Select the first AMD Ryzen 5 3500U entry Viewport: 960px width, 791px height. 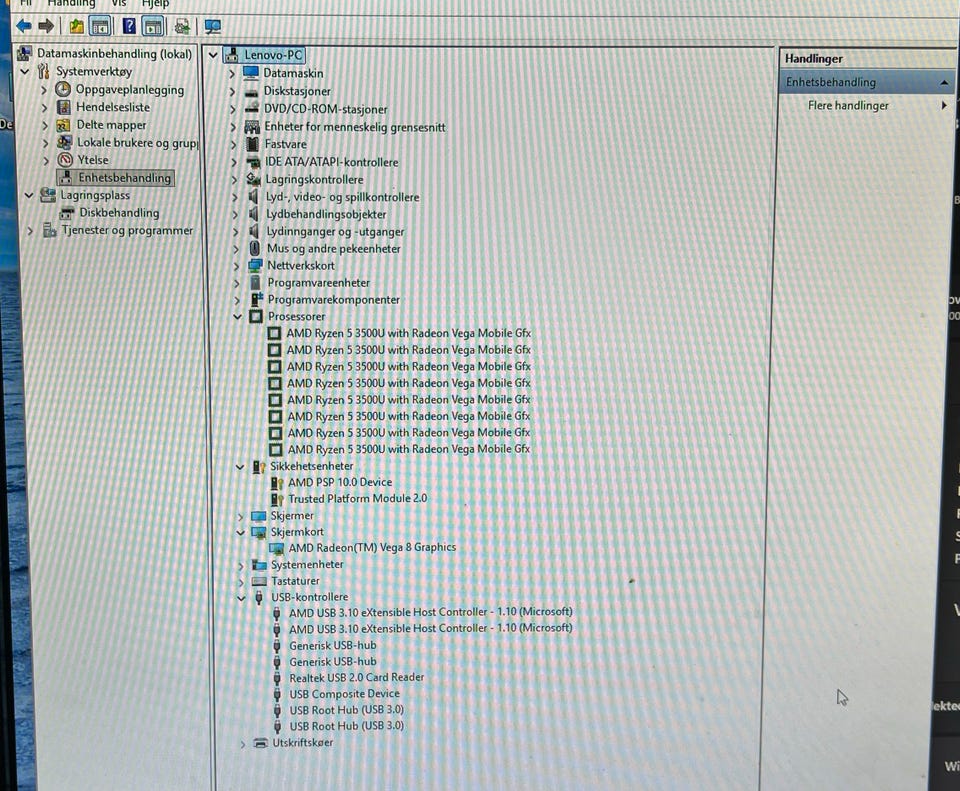click(x=408, y=333)
